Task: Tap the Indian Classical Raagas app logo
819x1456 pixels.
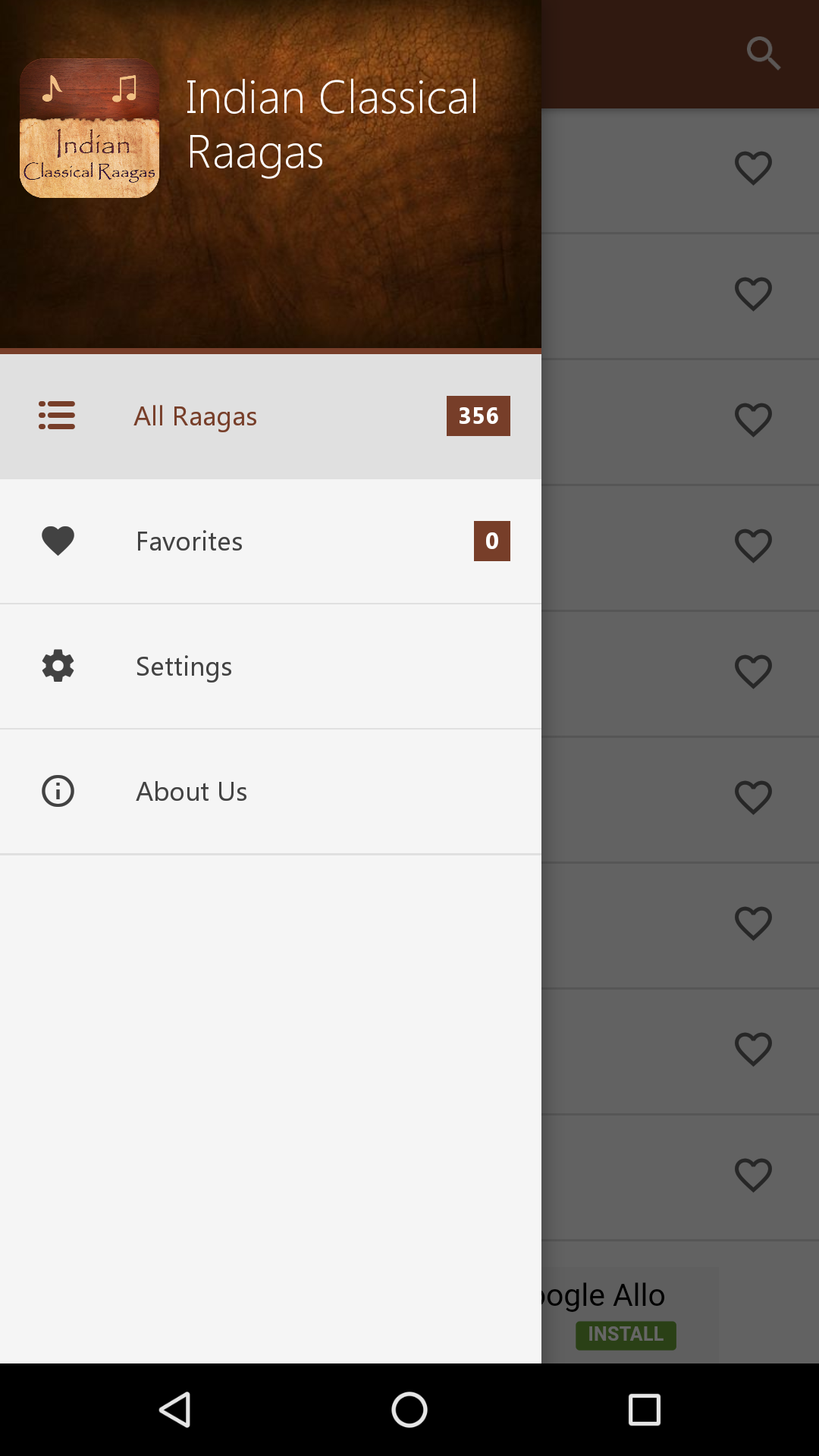Action: click(x=89, y=128)
